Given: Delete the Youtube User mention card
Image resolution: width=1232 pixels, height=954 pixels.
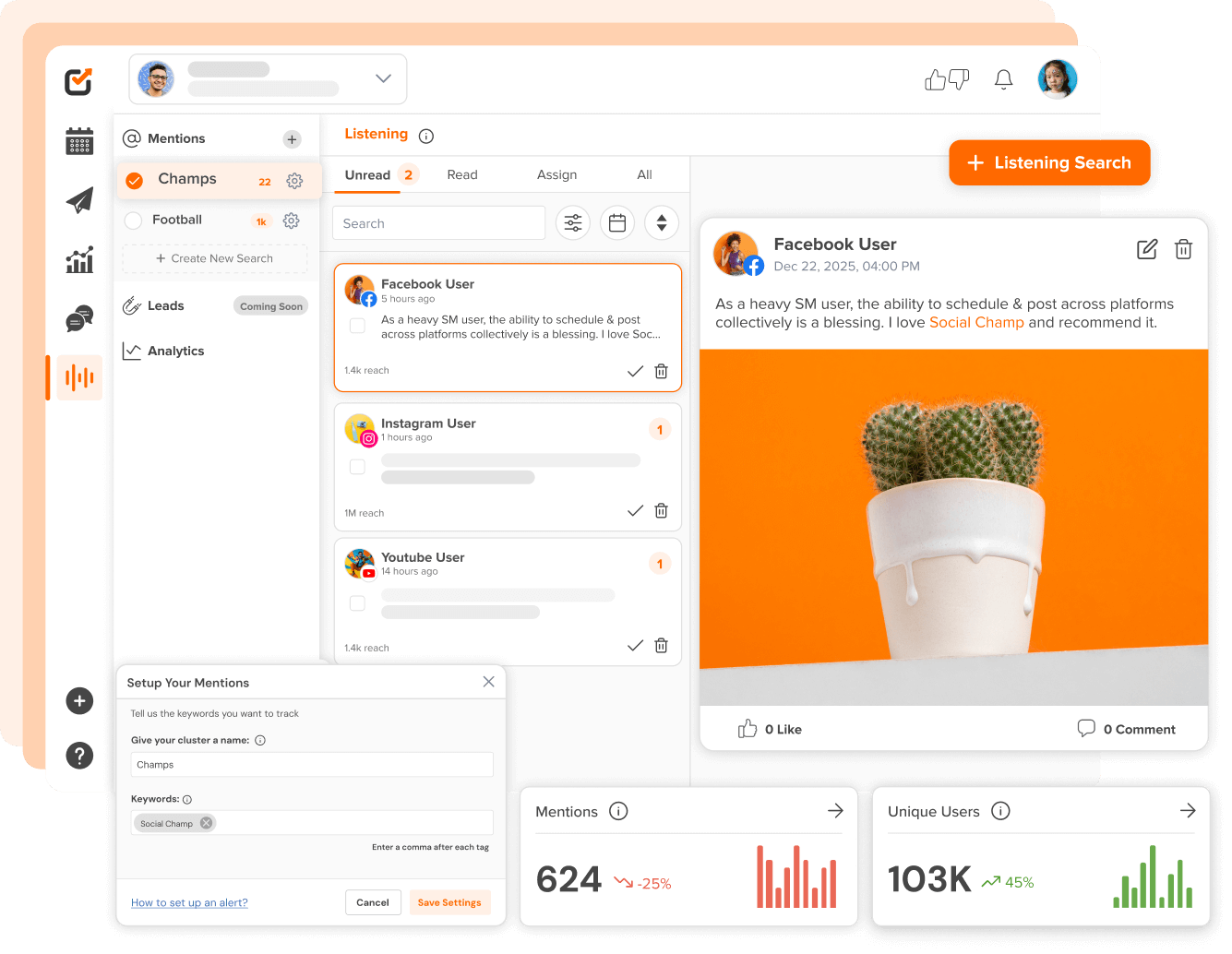Looking at the screenshot, I should [661, 645].
